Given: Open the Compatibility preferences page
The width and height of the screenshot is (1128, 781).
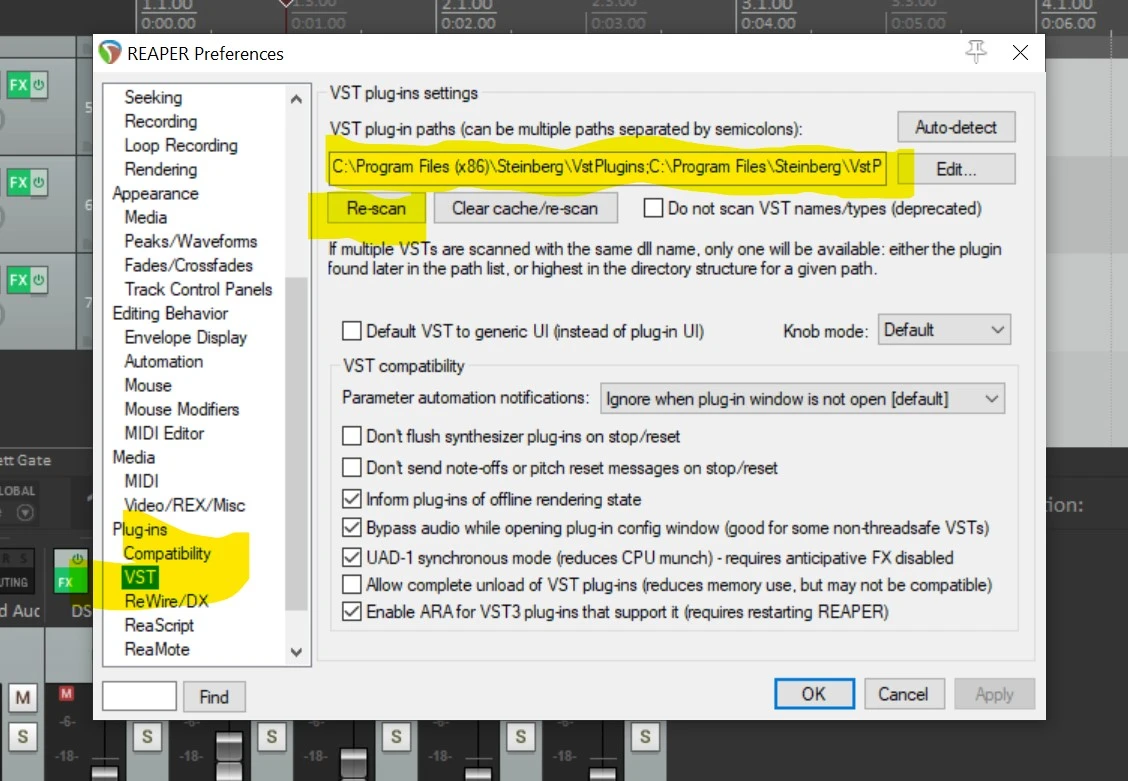Looking at the screenshot, I should [167, 553].
